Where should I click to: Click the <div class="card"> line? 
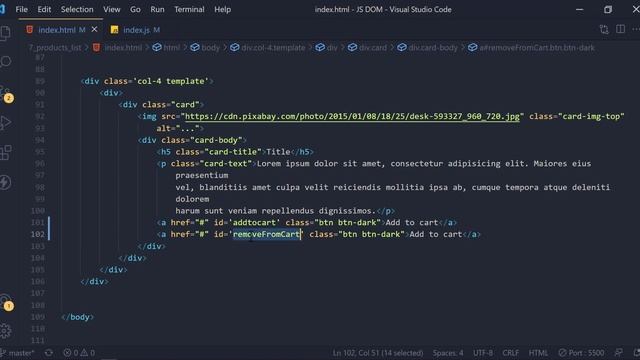pyautogui.click(x=161, y=105)
